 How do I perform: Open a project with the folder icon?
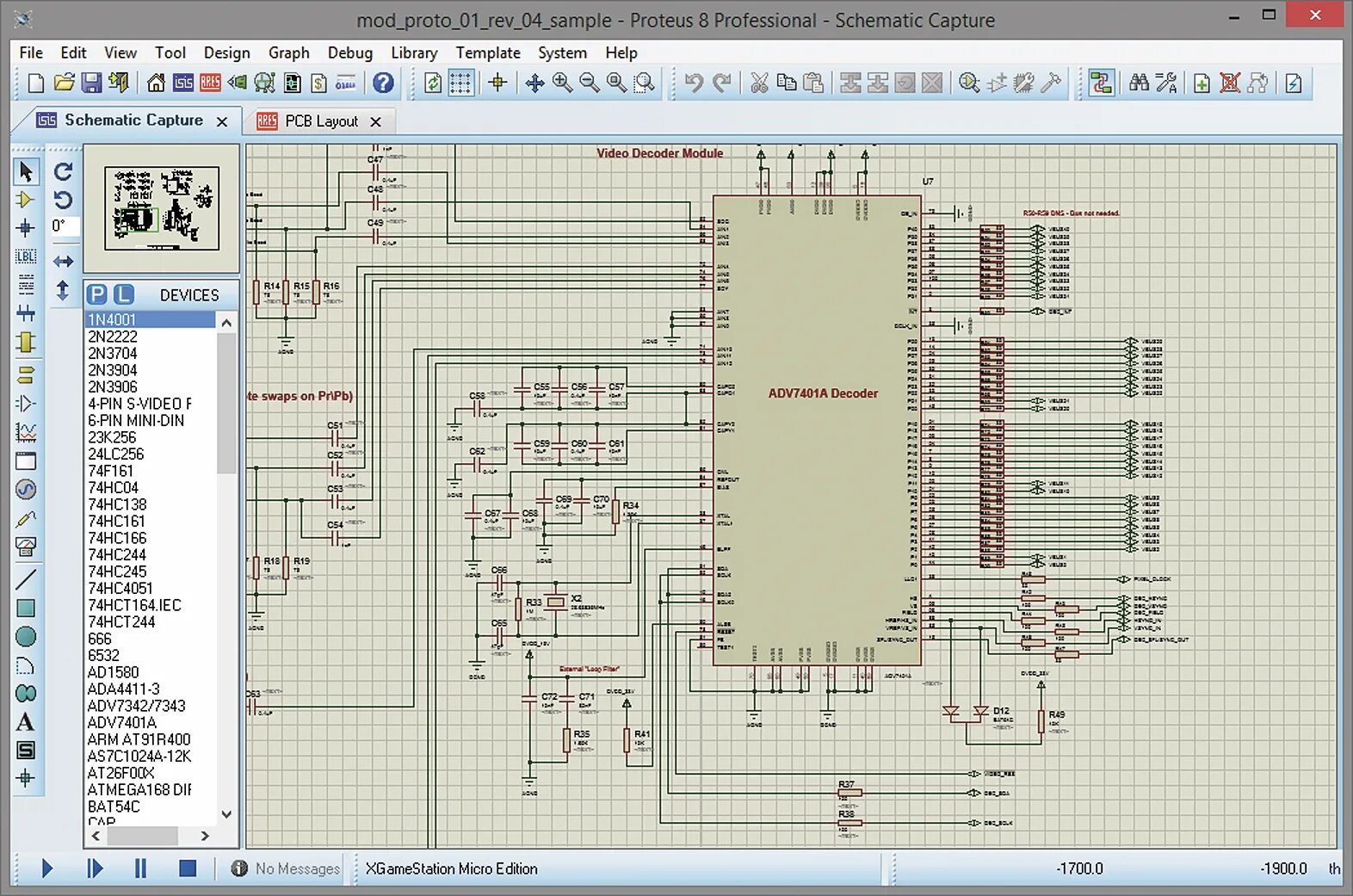point(64,83)
